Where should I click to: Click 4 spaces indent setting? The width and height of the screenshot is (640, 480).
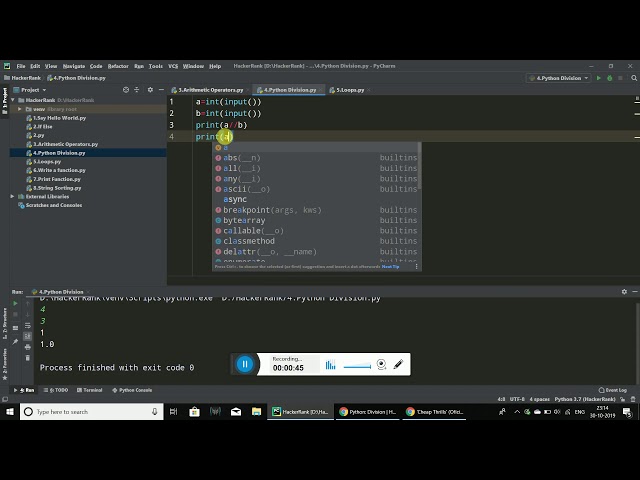click(539, 399)
